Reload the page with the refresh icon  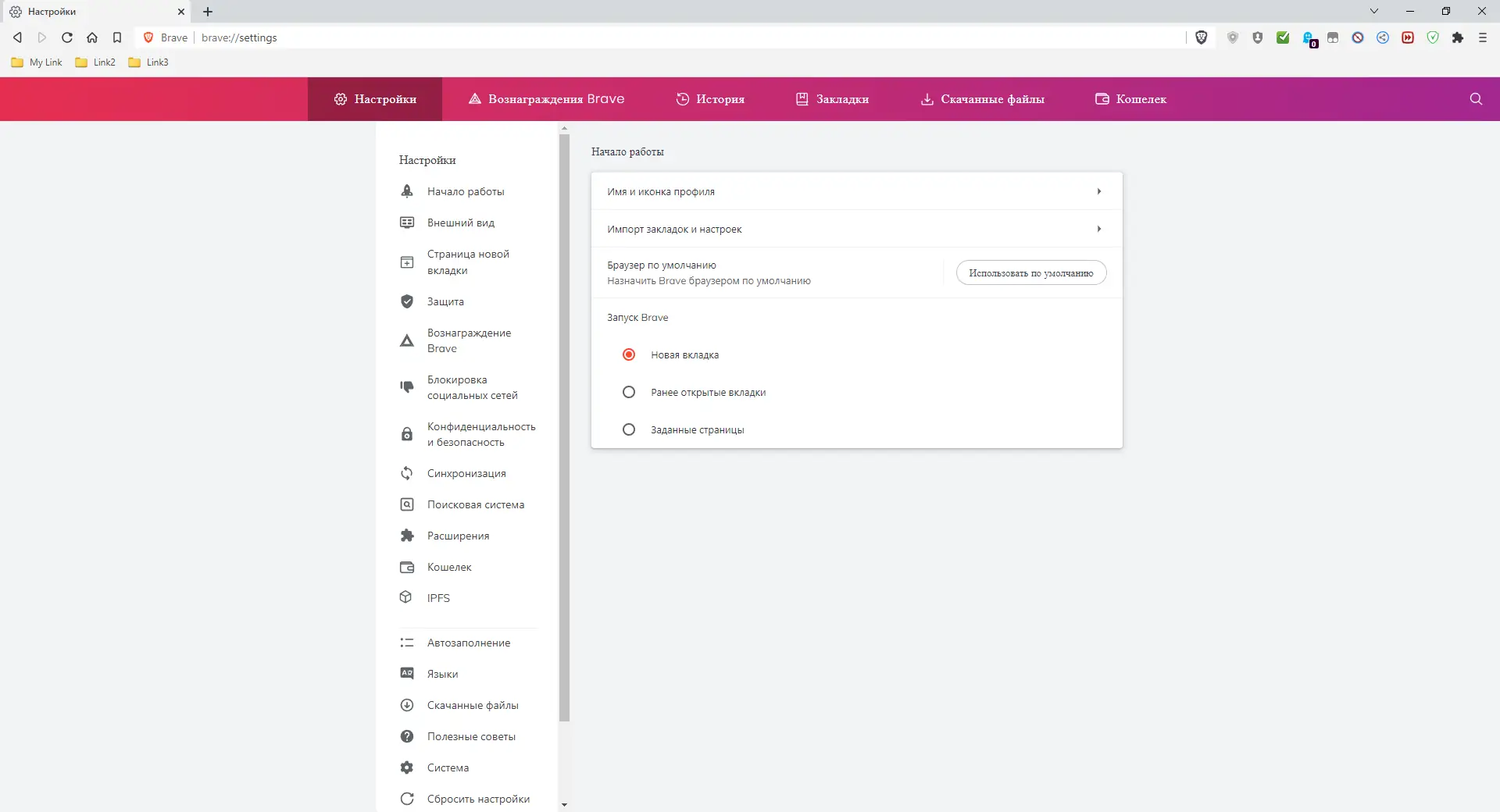tap(67, 37)
